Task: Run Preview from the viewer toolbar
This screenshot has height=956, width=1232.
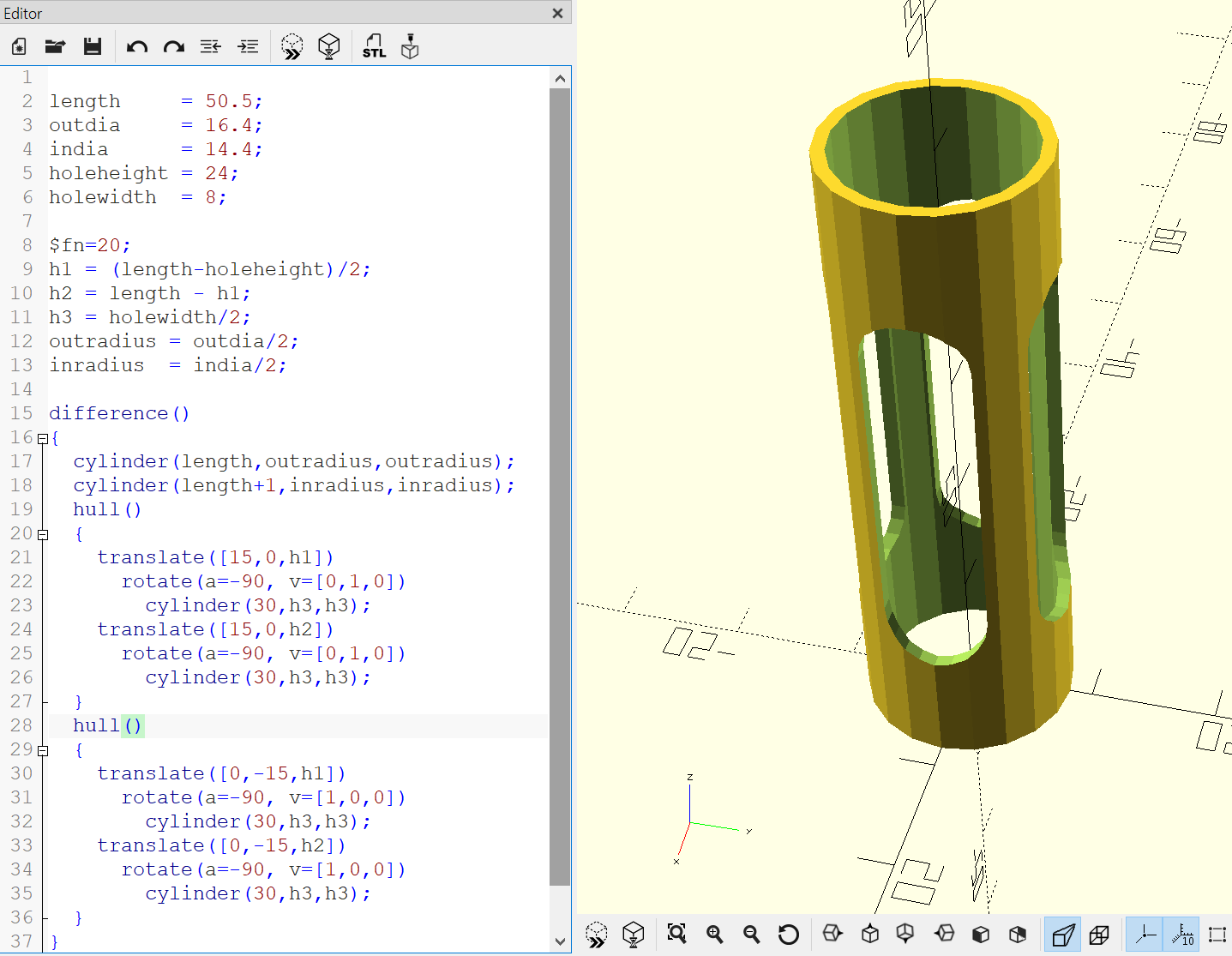Action: click(x=597, y=934)
